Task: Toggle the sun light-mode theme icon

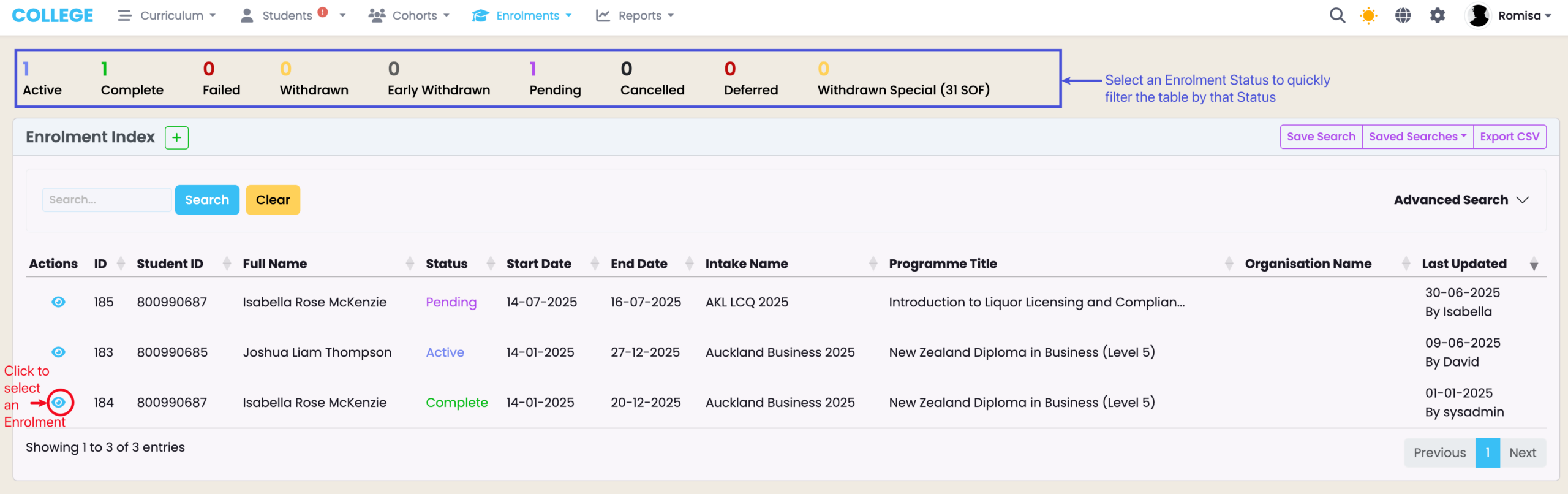Action: coord(1368,15)
